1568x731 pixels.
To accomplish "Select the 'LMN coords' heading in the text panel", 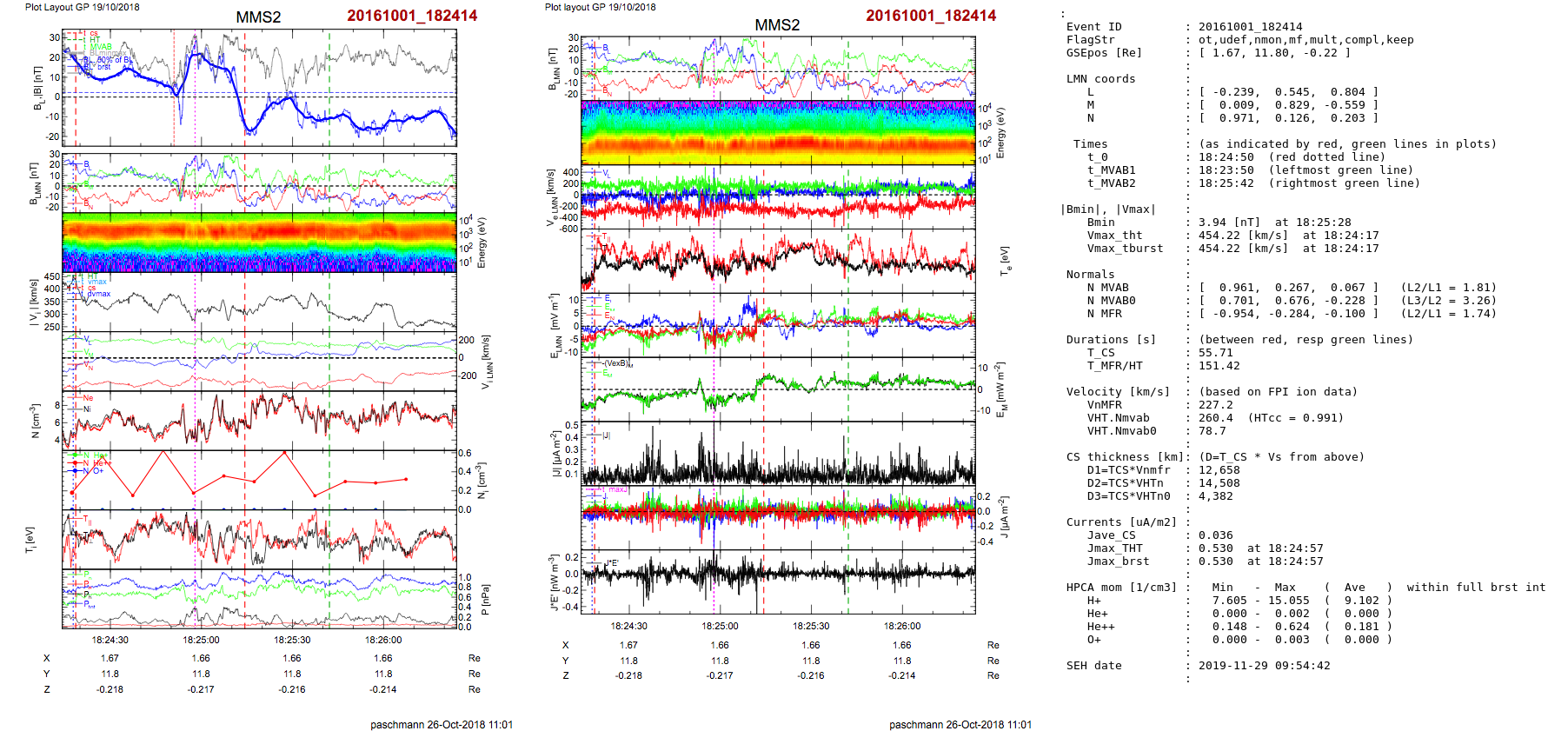I will point(1100,79).
